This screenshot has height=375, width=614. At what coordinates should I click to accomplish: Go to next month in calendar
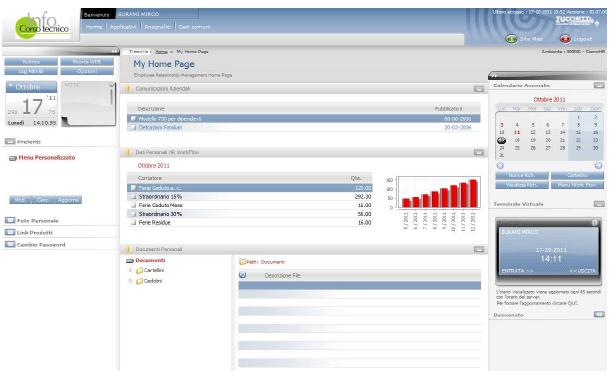tap(598, 166)
